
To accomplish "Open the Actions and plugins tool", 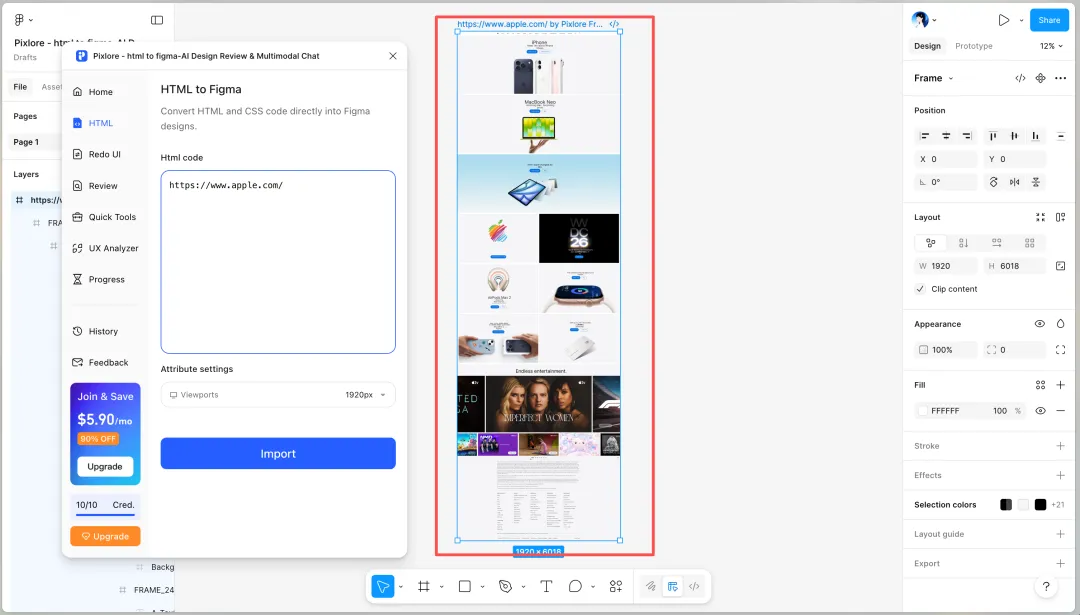I will click(616, 586).
